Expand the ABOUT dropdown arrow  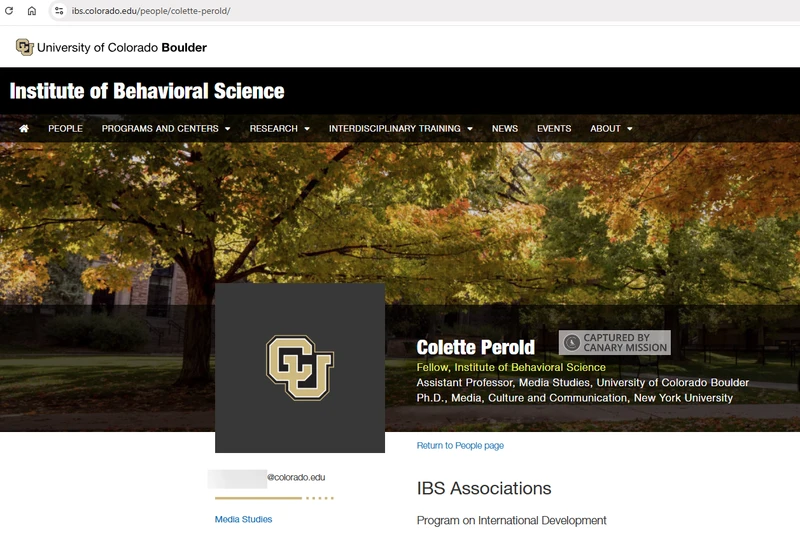[x=630, y=129]
